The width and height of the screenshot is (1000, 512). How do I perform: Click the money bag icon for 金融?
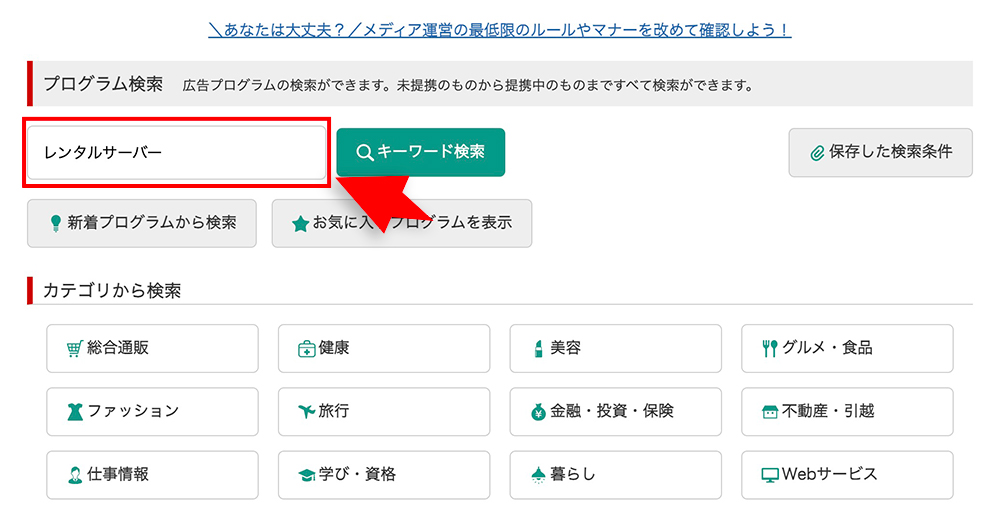[538, 411]
